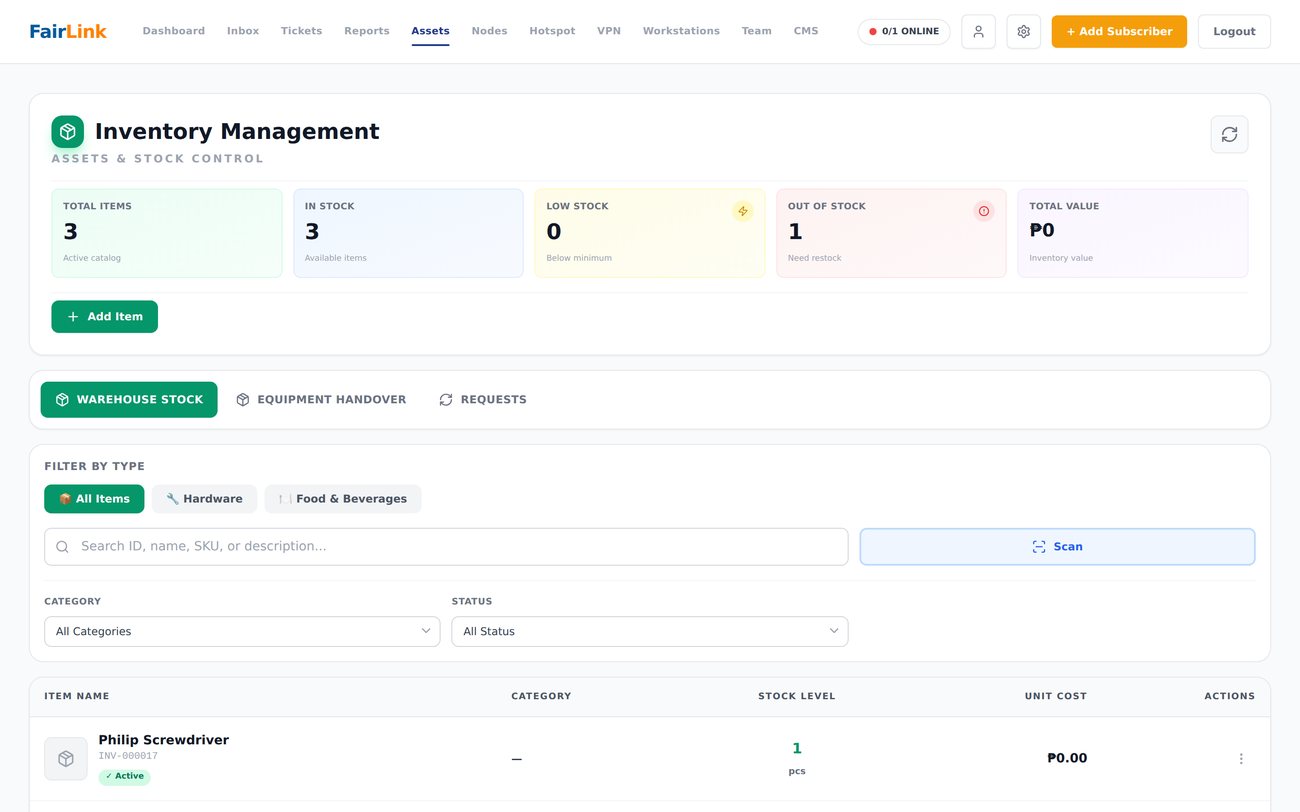The image size is (1300, 812).
Task: Refresh inventory with the reload icon
Action: point(1229,134)
